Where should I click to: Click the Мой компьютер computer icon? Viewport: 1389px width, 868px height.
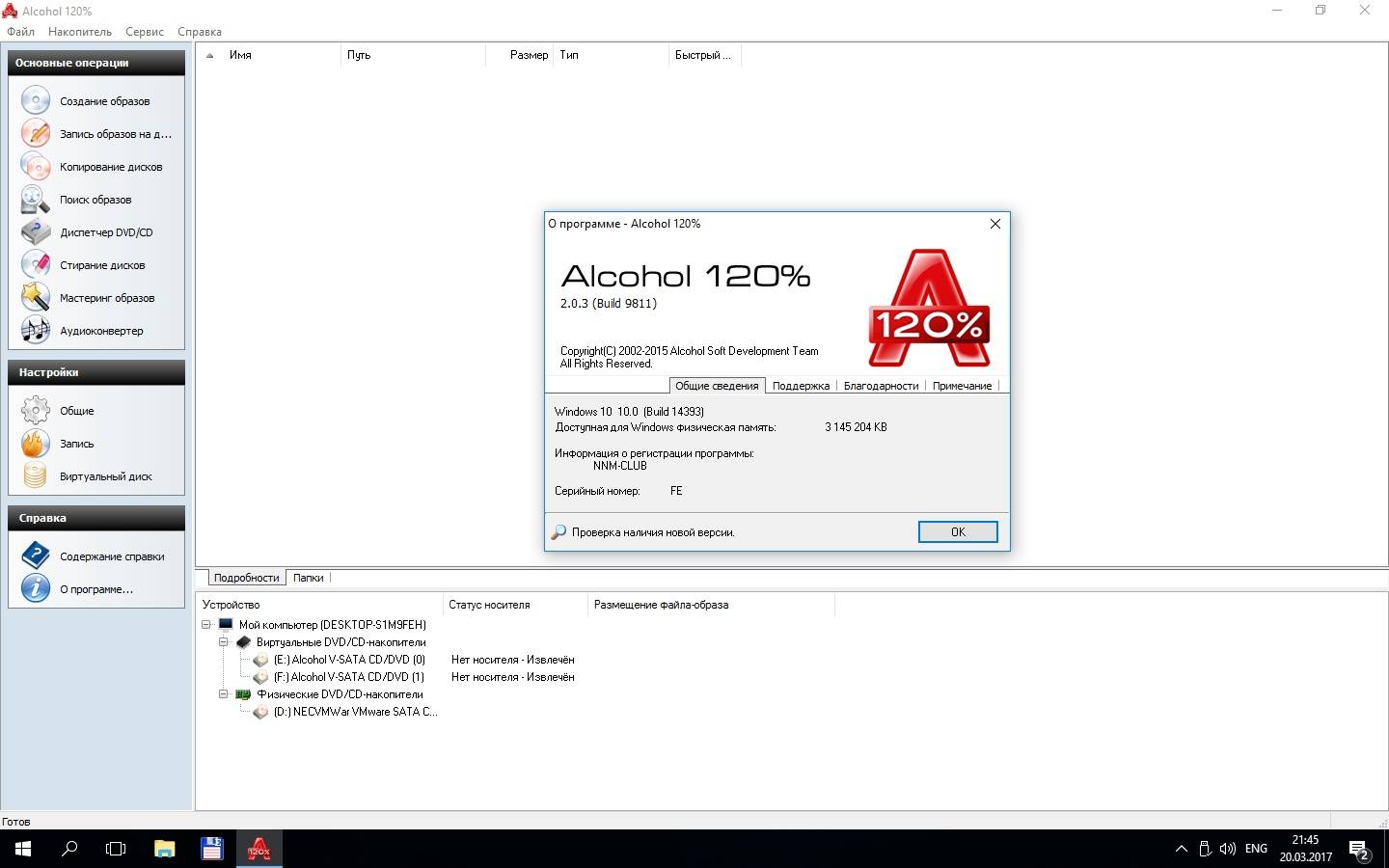tap(226, 625)
